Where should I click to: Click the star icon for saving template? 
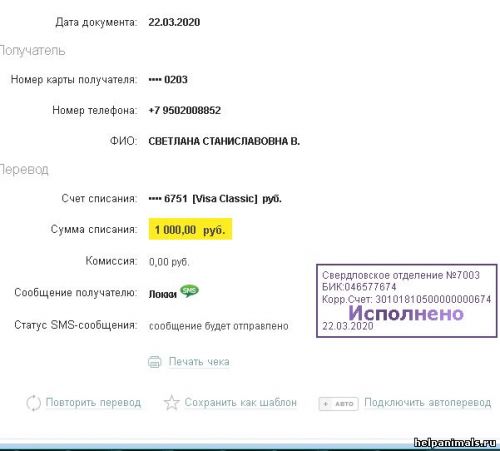pyautogui.click(x=172, y=403)
